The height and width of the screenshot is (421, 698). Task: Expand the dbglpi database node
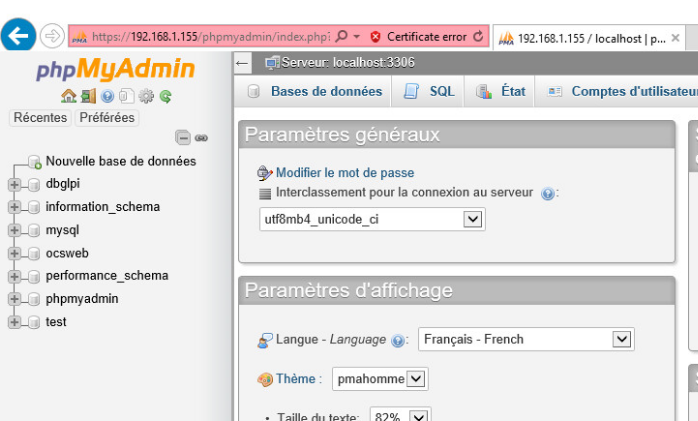(x=14, y=184)
